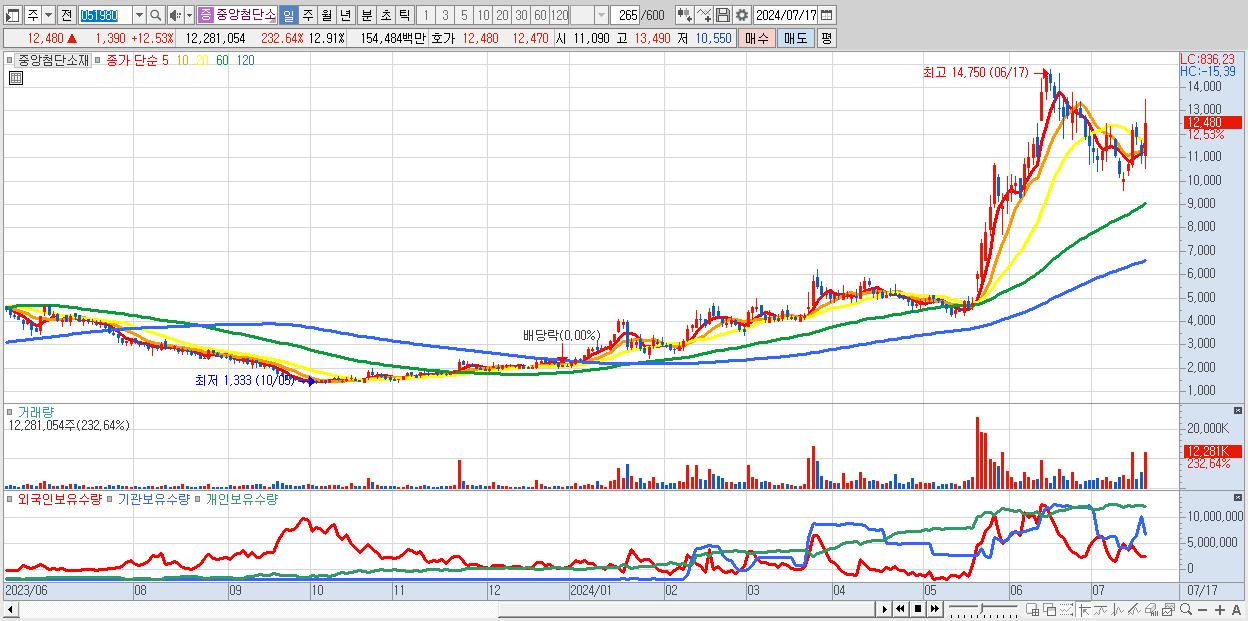Click the chart type line icon with arrow
The width and height of the screenshot is (1248, 621).
704,15
